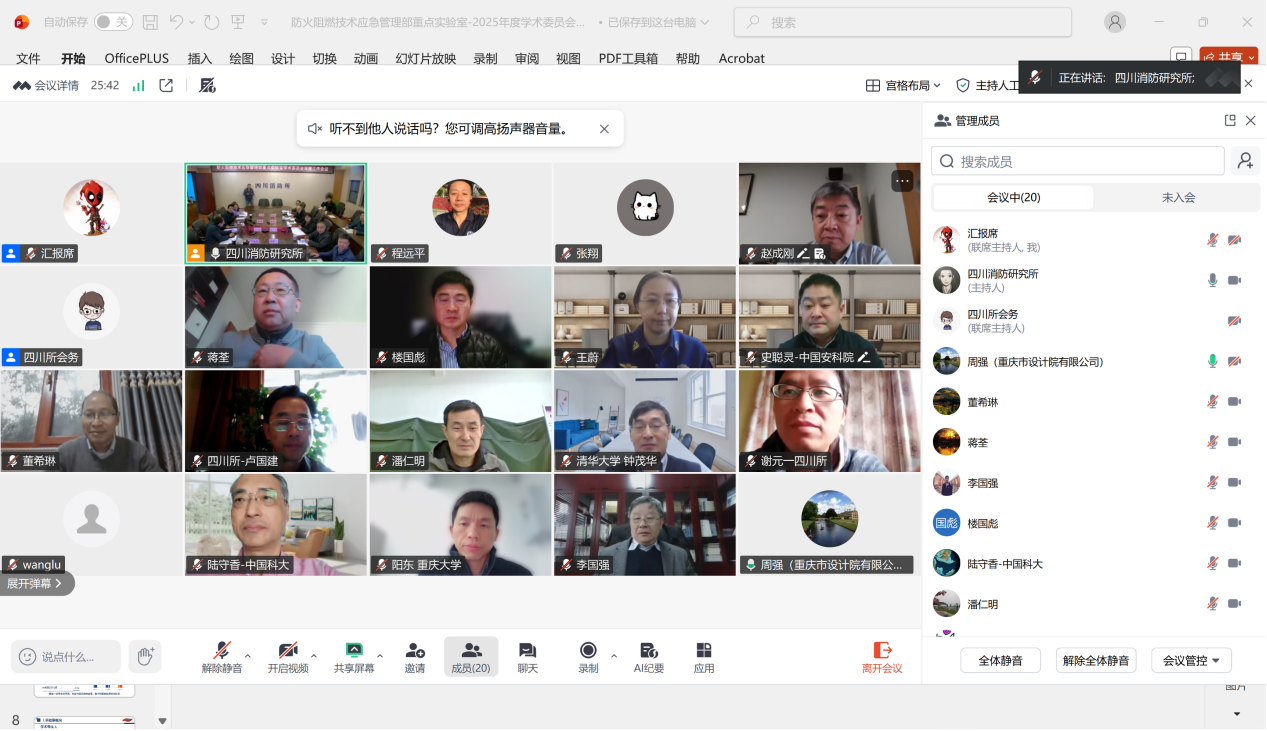Open the 邀请 invite panel

415,657
